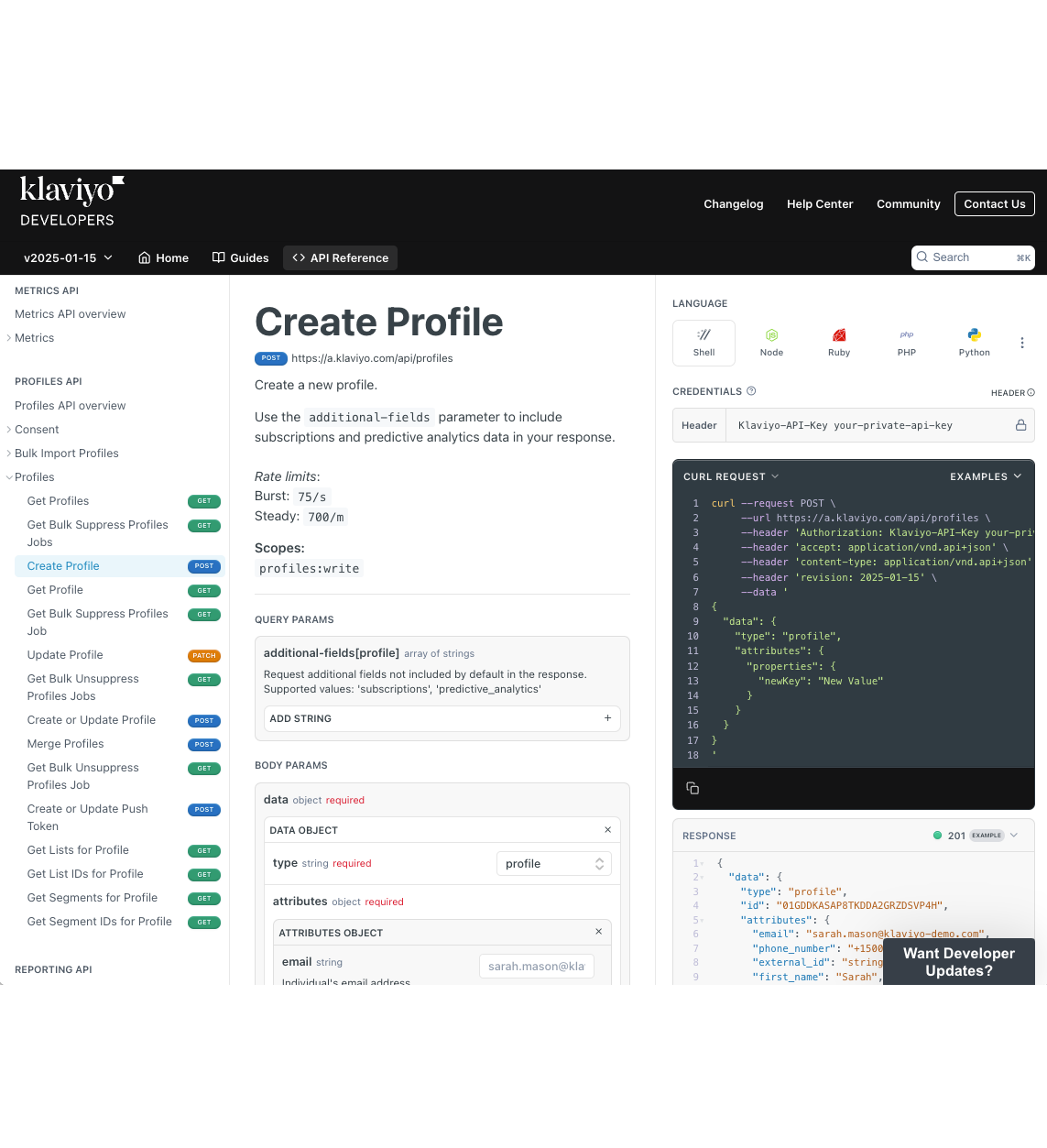The image size is (1047, 1148).
Task: Open Create or Update Push Token endpoint
Action: click(x=120, y=817)
